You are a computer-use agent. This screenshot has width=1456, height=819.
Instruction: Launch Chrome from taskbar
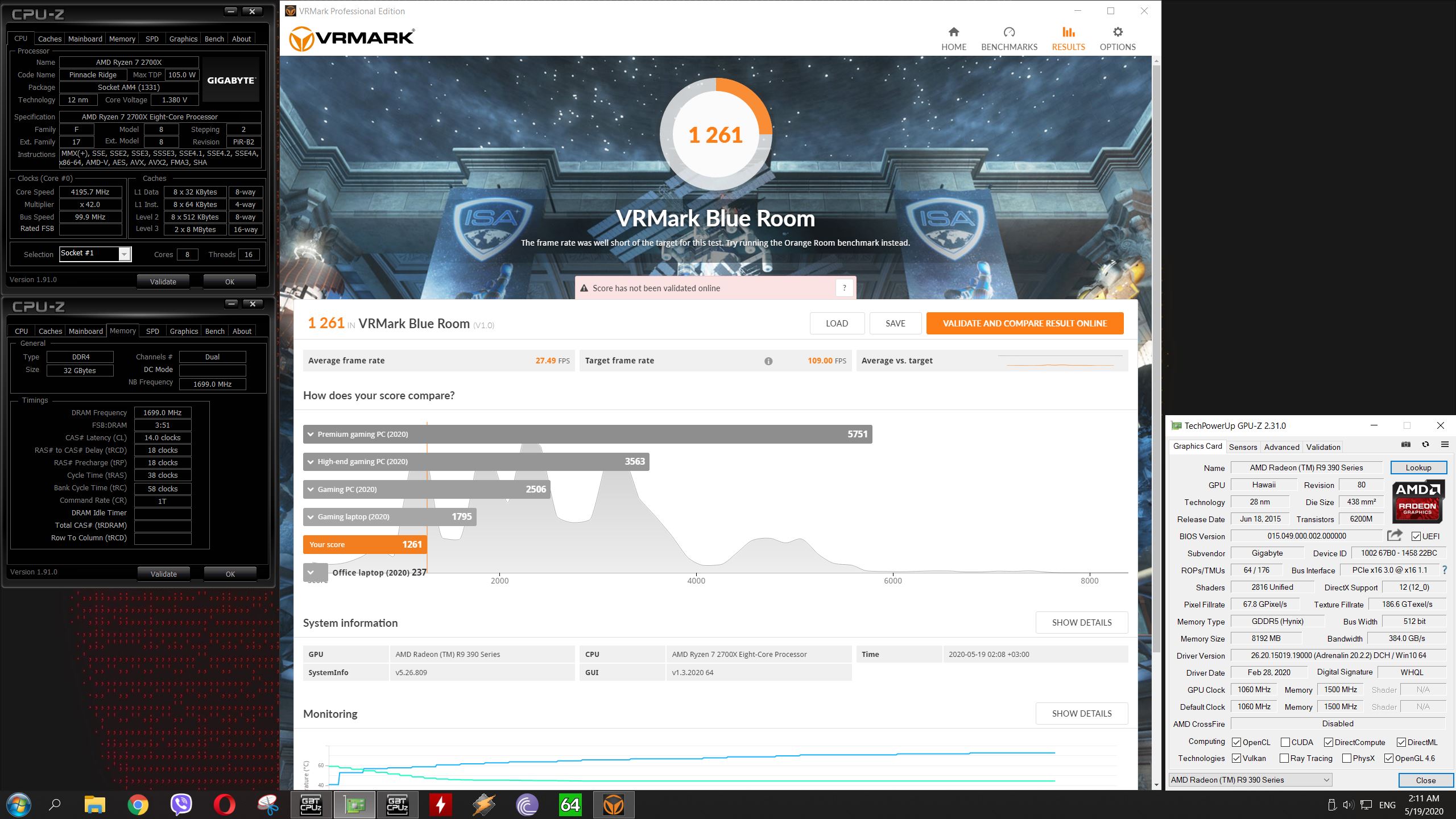tap(138, 805)
